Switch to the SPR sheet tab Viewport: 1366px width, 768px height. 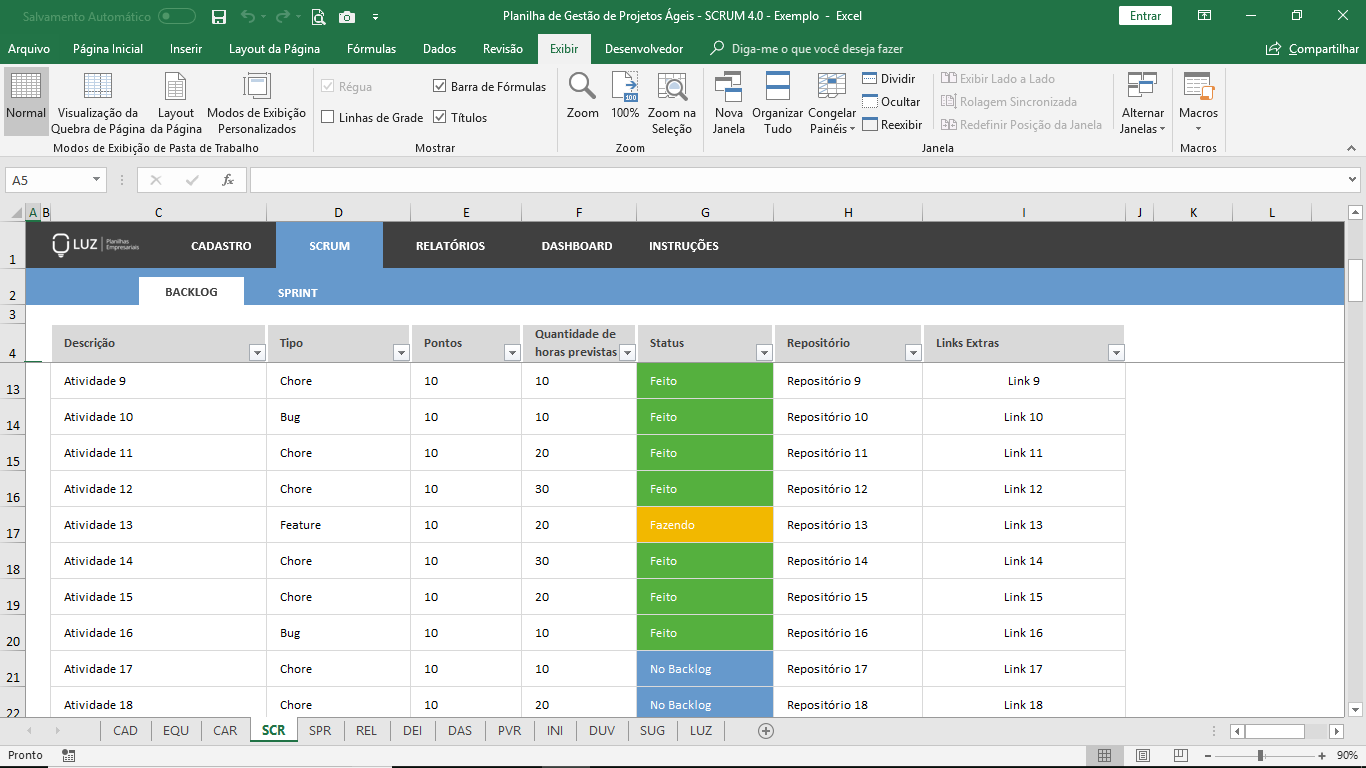320,731
